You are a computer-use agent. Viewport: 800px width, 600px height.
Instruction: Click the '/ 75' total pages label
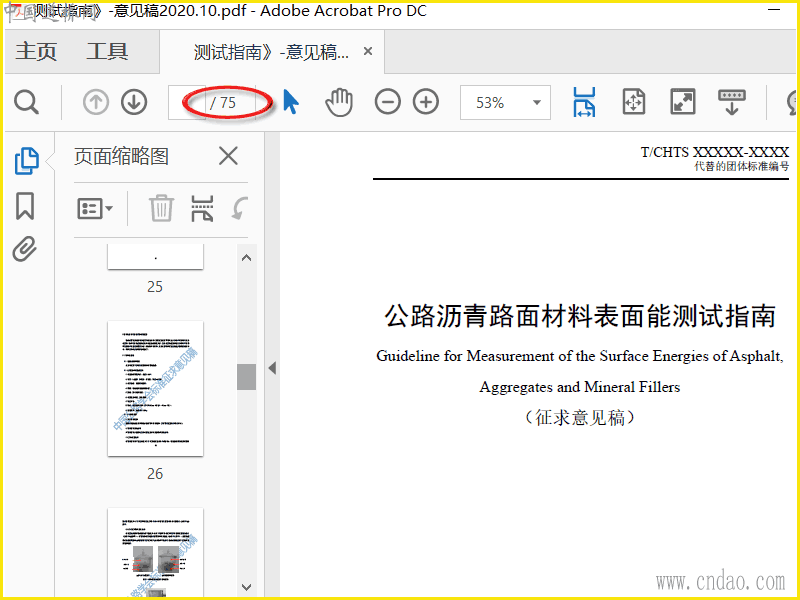click(223, 103)
